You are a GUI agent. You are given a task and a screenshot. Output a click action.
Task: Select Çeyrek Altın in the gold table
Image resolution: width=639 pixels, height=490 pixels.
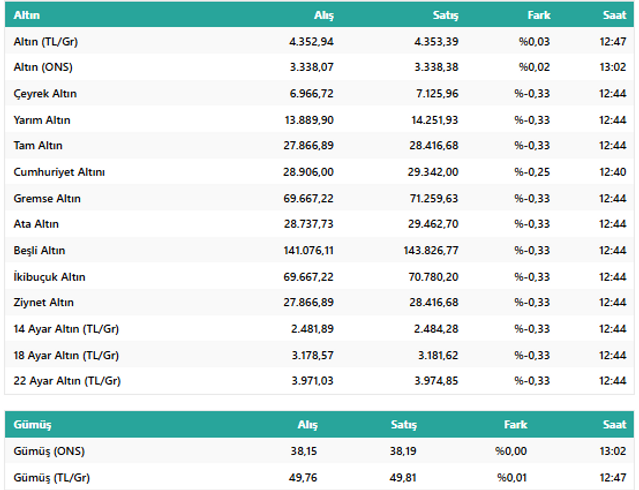click(45, 93)
